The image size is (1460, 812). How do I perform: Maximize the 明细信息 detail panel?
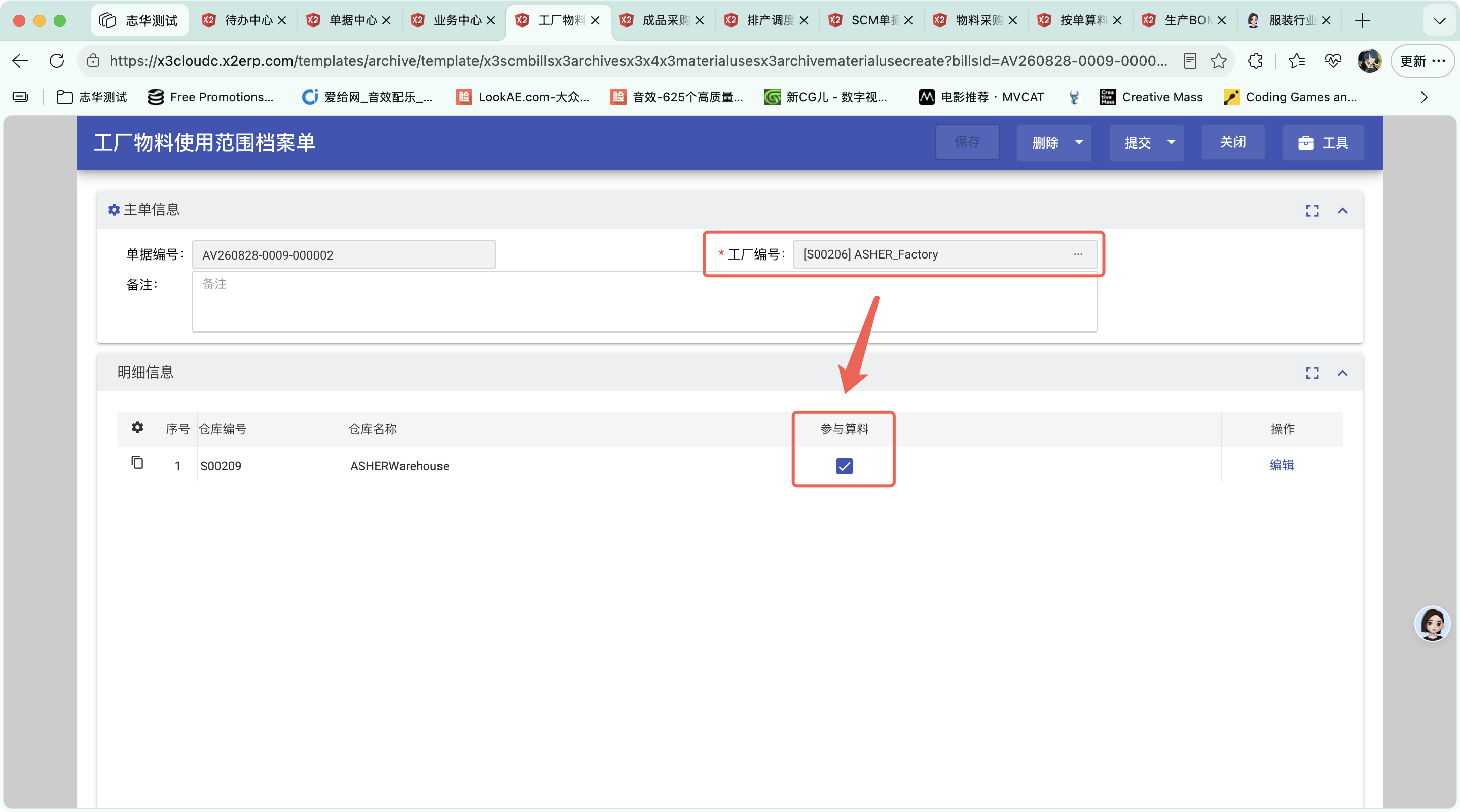pos(1311,373)
